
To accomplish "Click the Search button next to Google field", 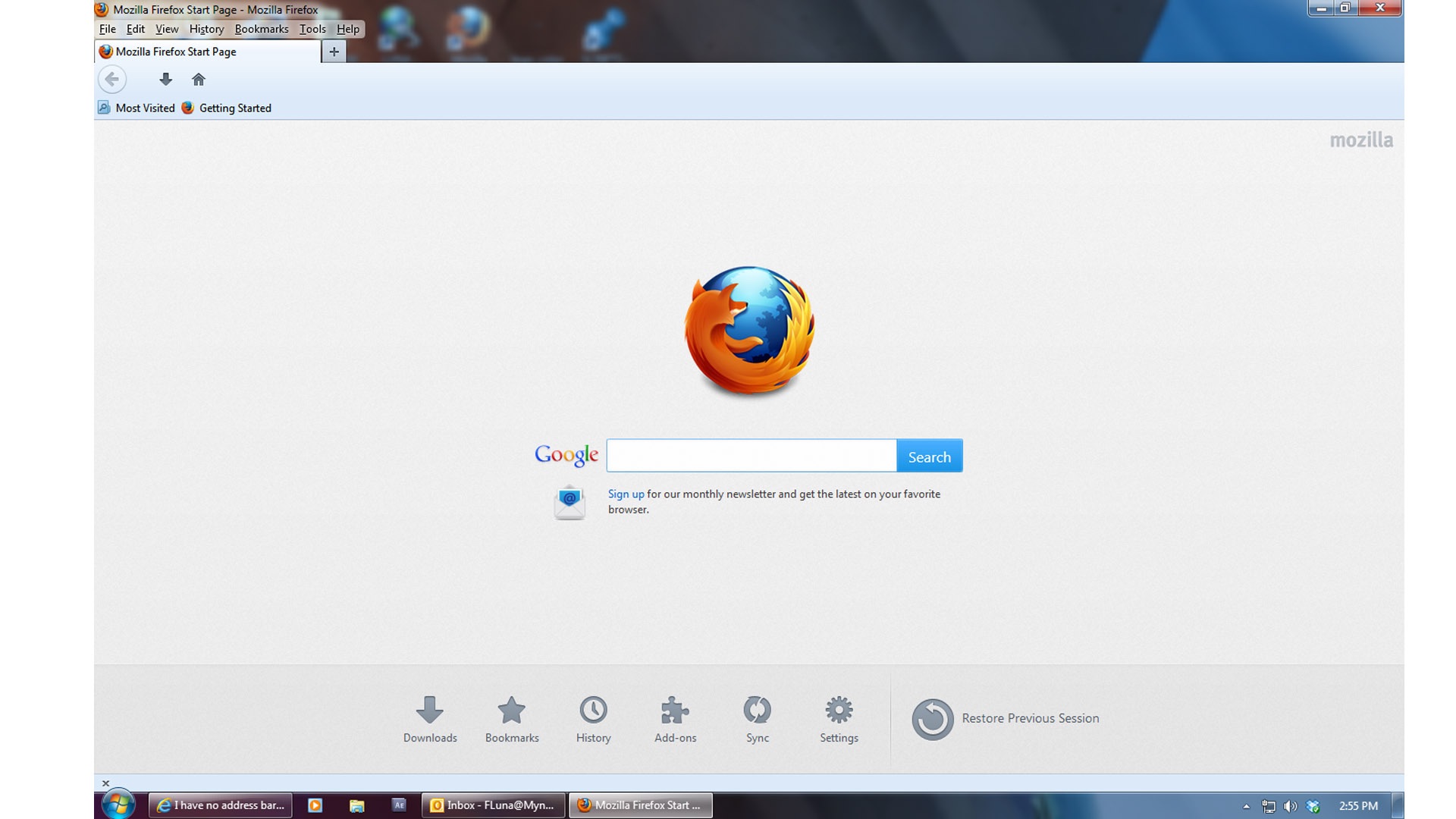I will point(929,456).
